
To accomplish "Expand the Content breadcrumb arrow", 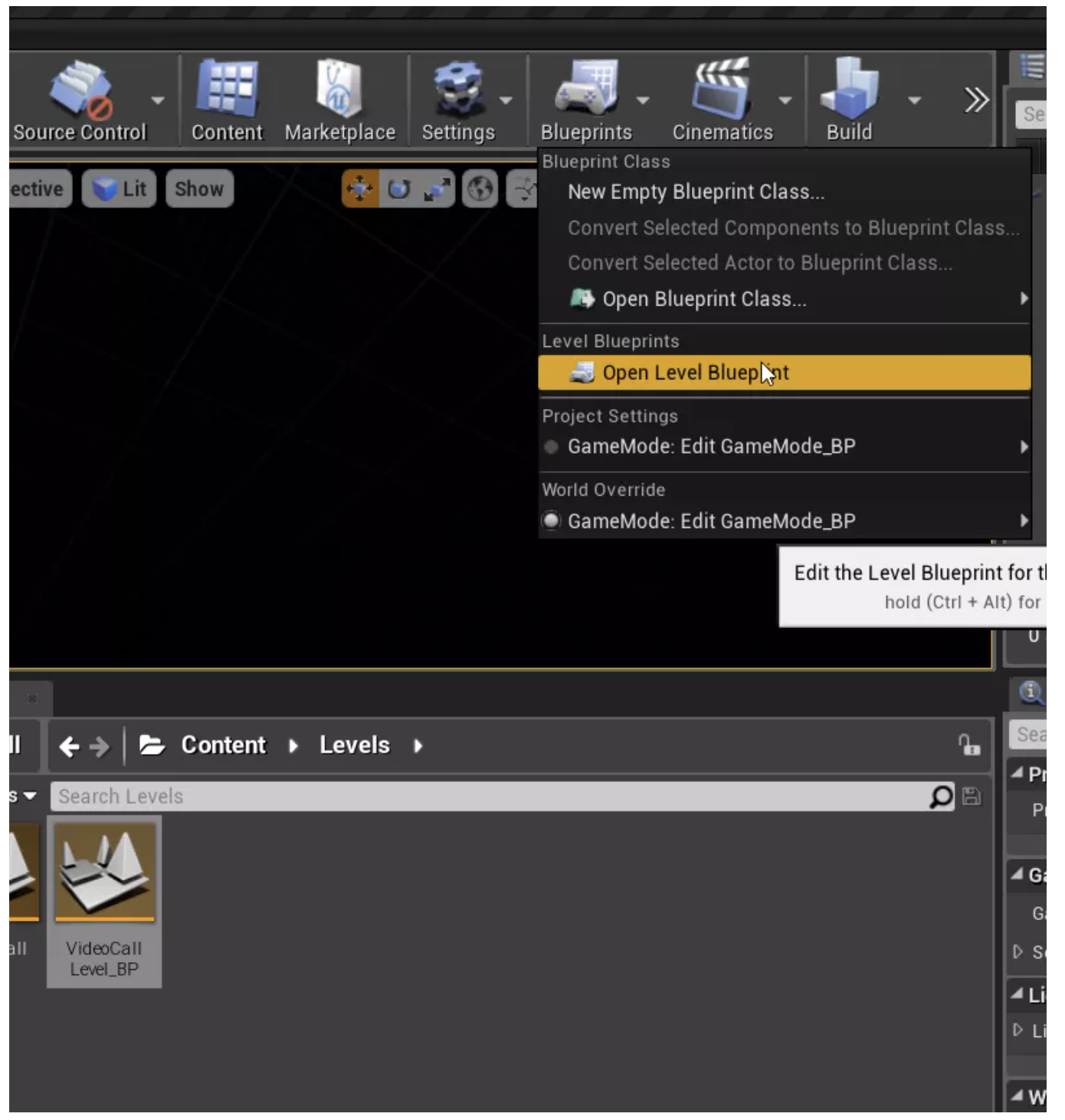I will coord(293,746).
